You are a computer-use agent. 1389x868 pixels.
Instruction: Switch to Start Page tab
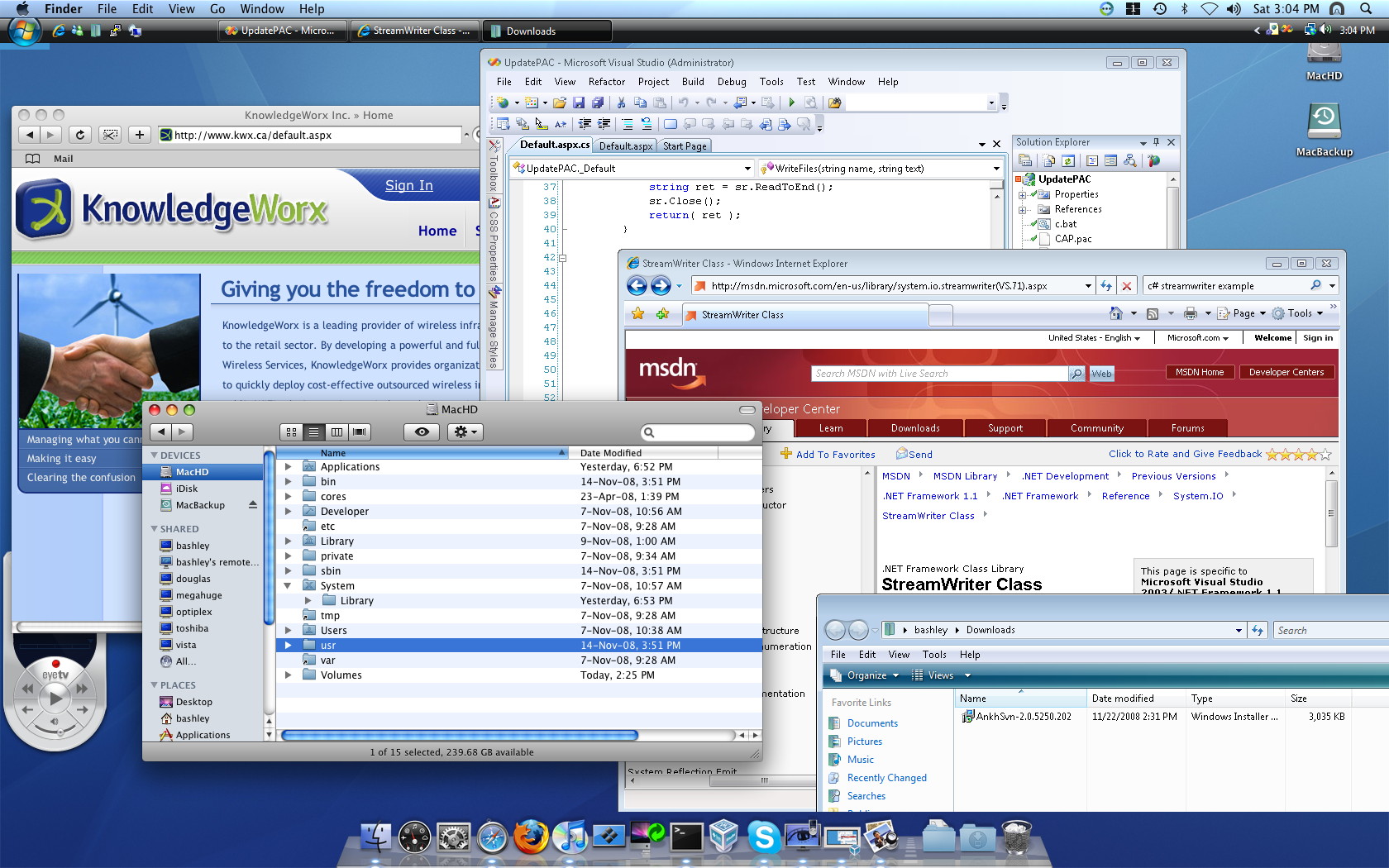click(x=685, y=146)
